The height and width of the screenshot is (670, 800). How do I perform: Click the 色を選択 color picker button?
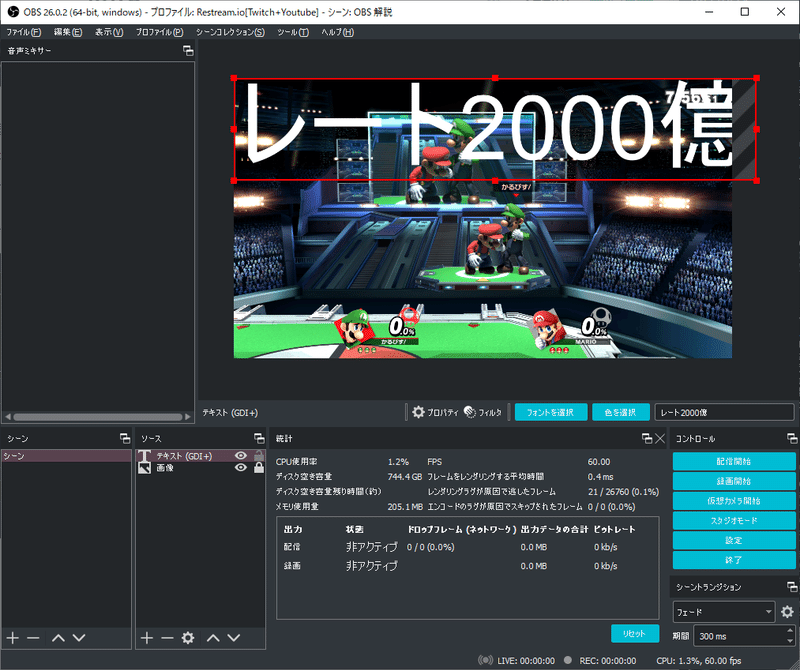point(620,412)
